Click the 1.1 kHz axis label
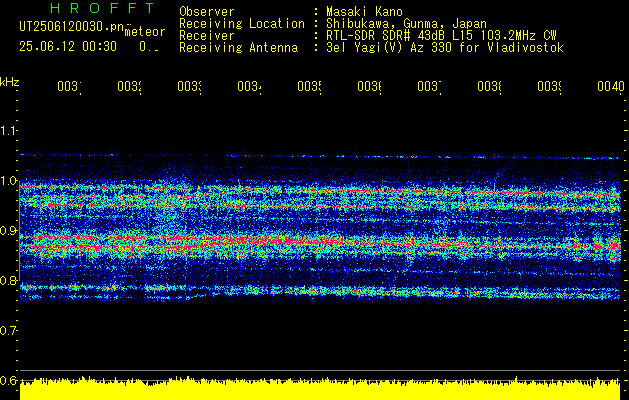This screenshot has width=629, height=400. tap(8, 130)
